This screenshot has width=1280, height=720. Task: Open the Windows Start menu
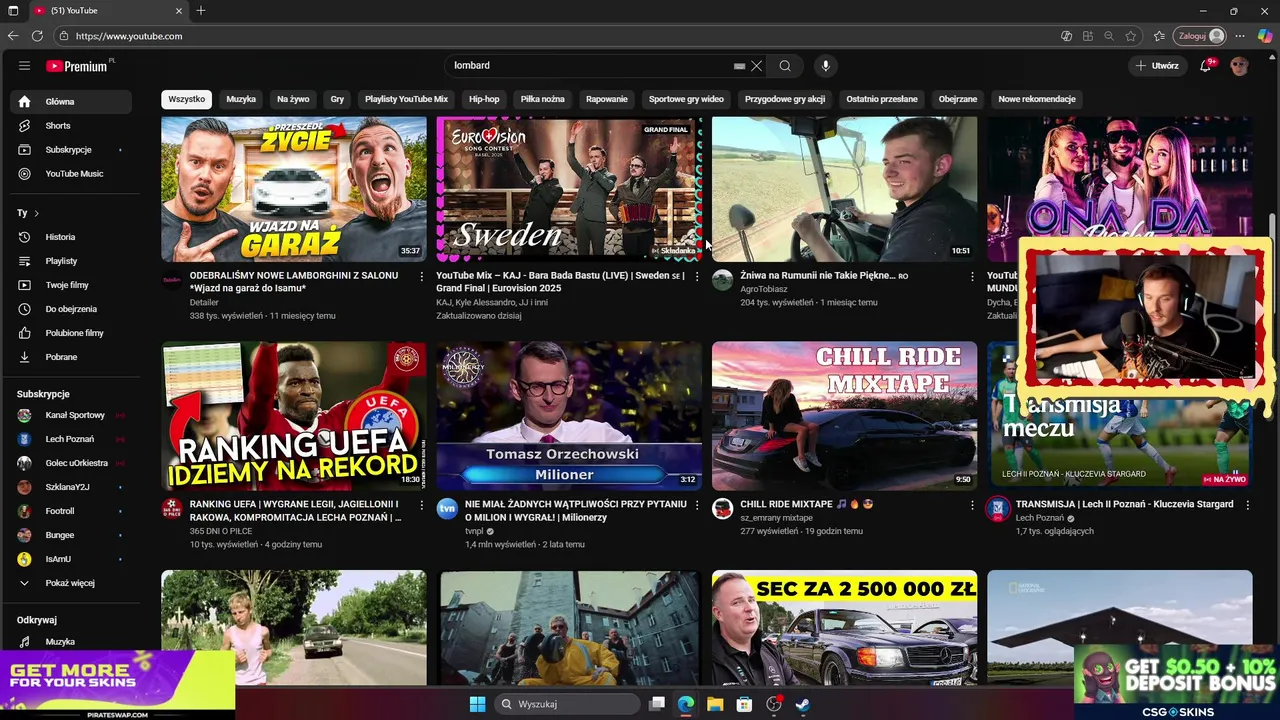(477, 704)
